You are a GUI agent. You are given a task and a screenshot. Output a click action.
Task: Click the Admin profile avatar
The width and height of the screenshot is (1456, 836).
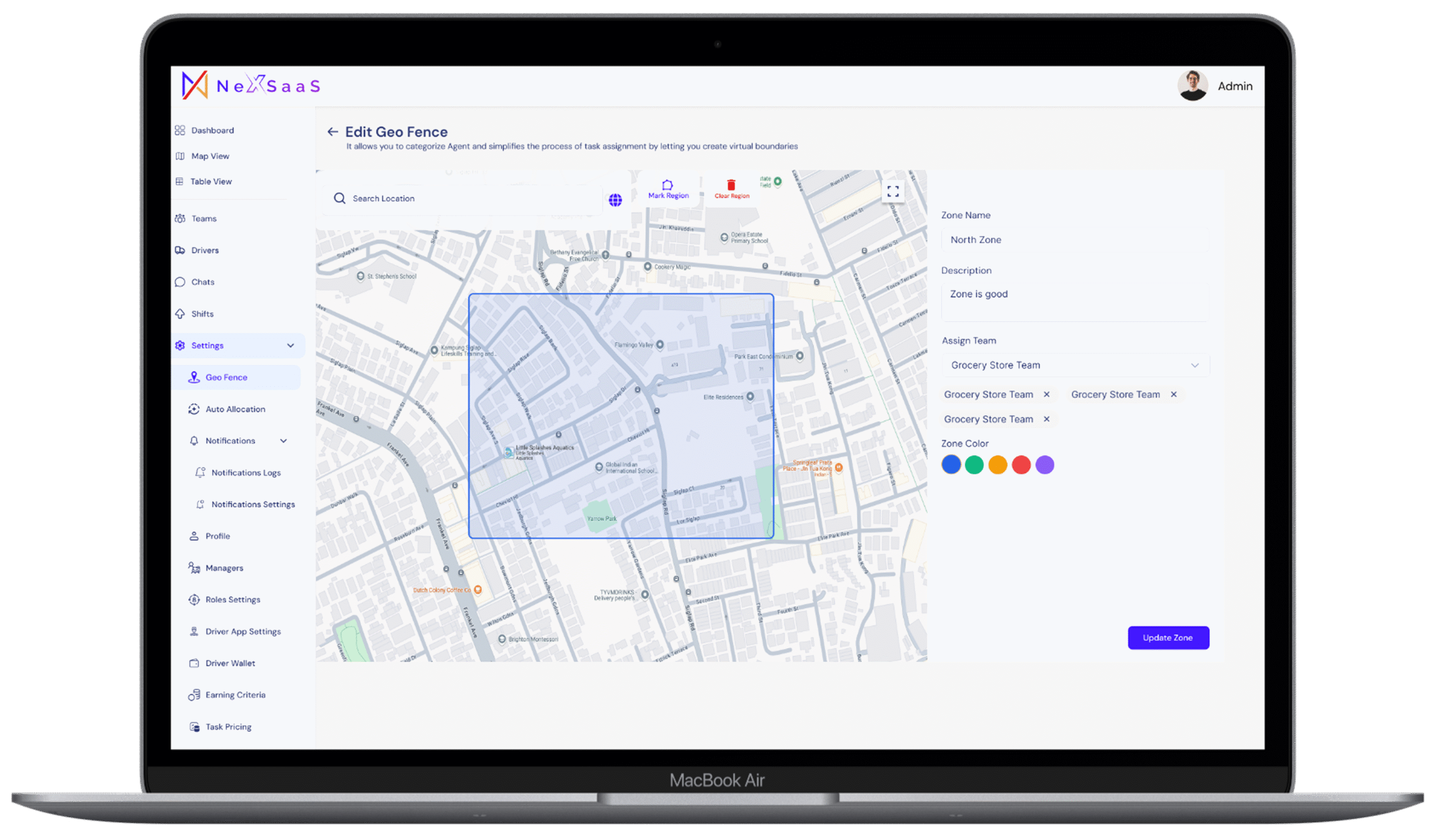coord(1192,86)
